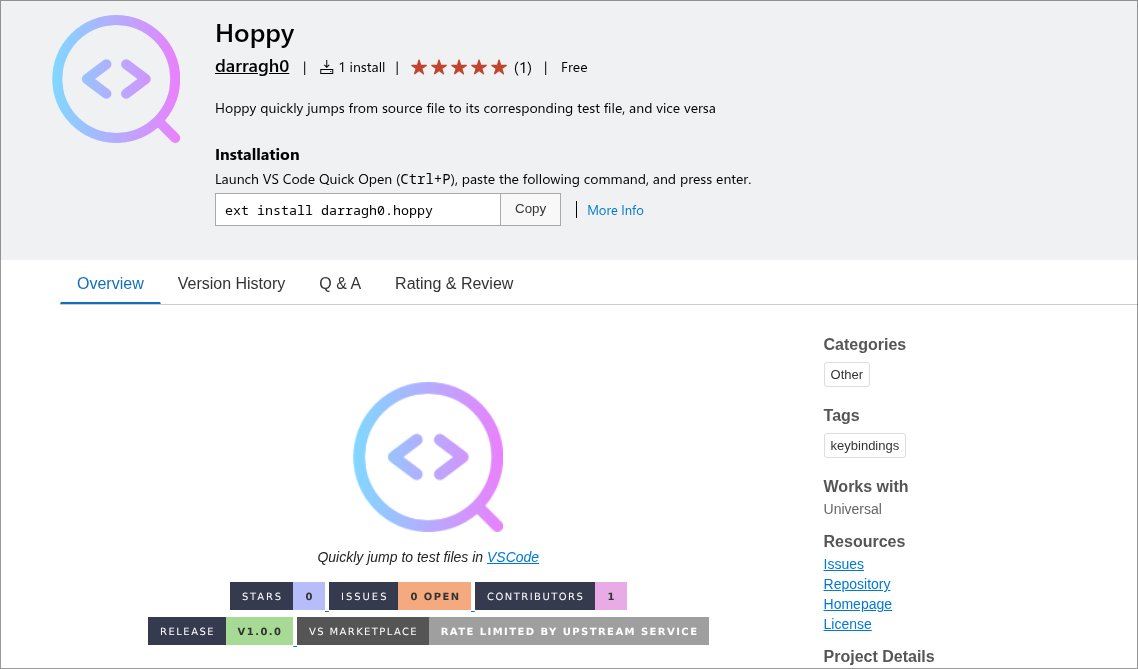This screenshot has width=1138, height=669.
Task: Copy the install command
Action: tap(530, 209)
